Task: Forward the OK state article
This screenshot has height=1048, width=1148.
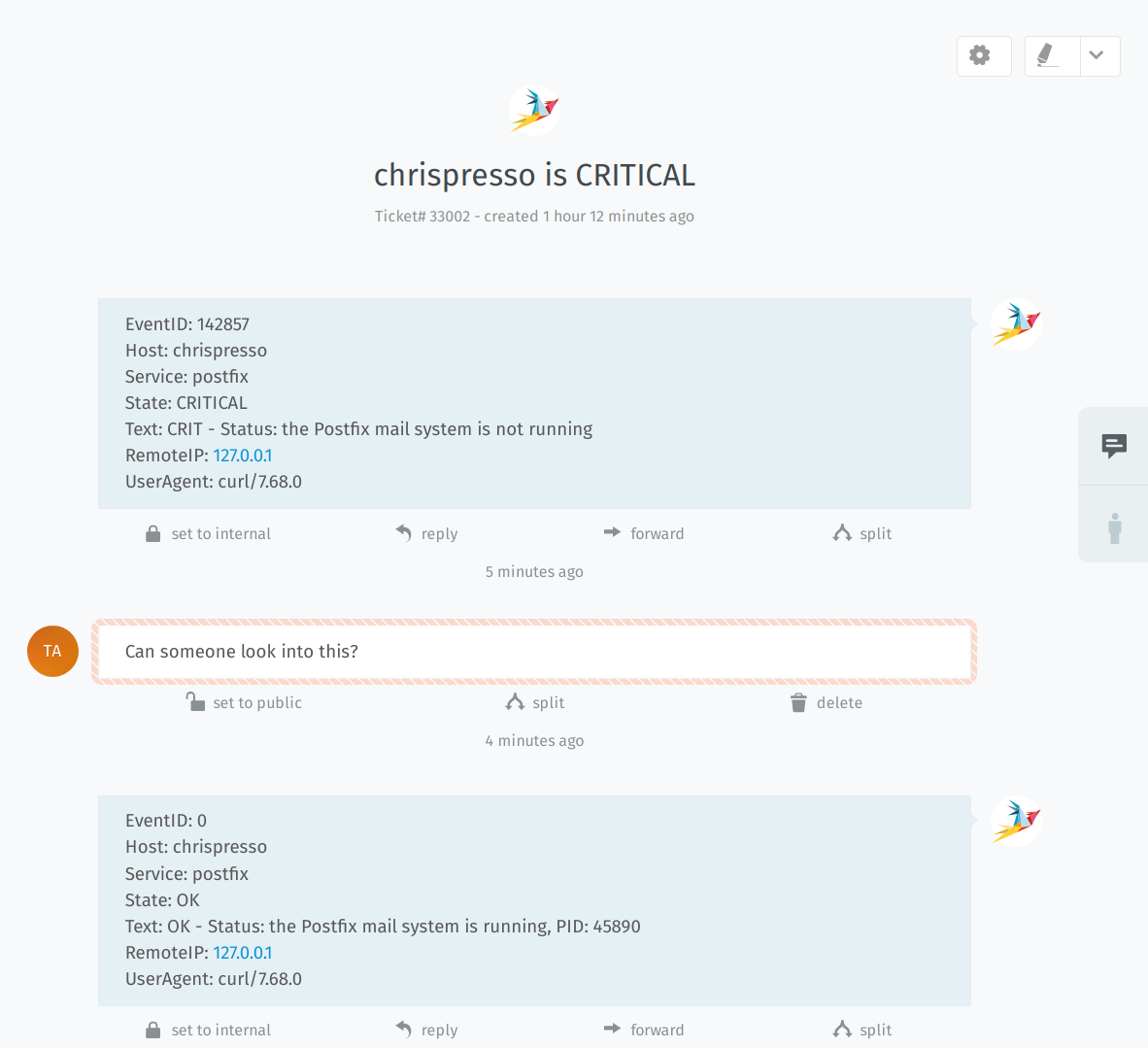Action: 644,1031
